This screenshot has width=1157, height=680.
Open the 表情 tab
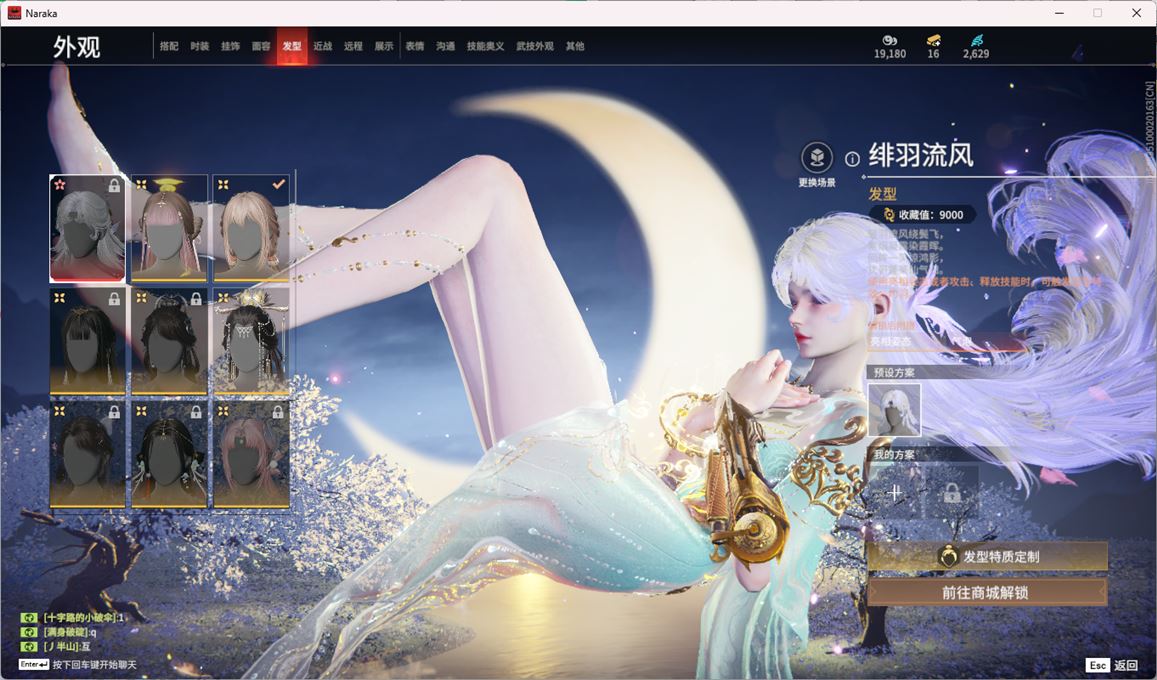[x=415, y=46]
